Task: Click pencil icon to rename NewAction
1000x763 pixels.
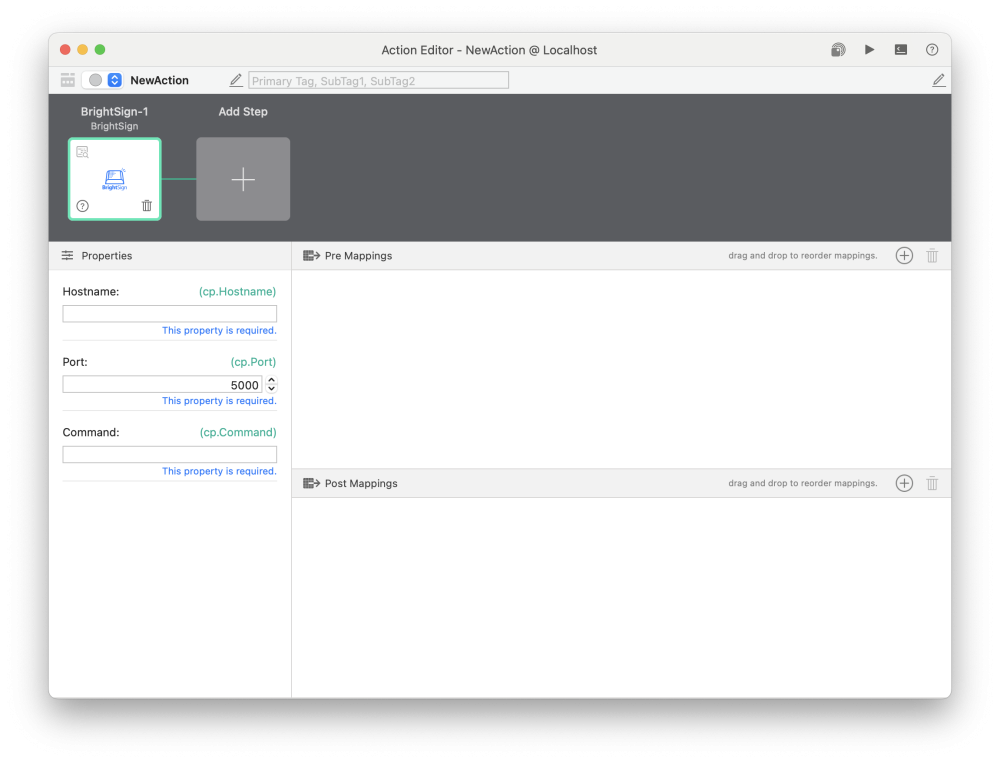Action: click(x=235, y=80)
